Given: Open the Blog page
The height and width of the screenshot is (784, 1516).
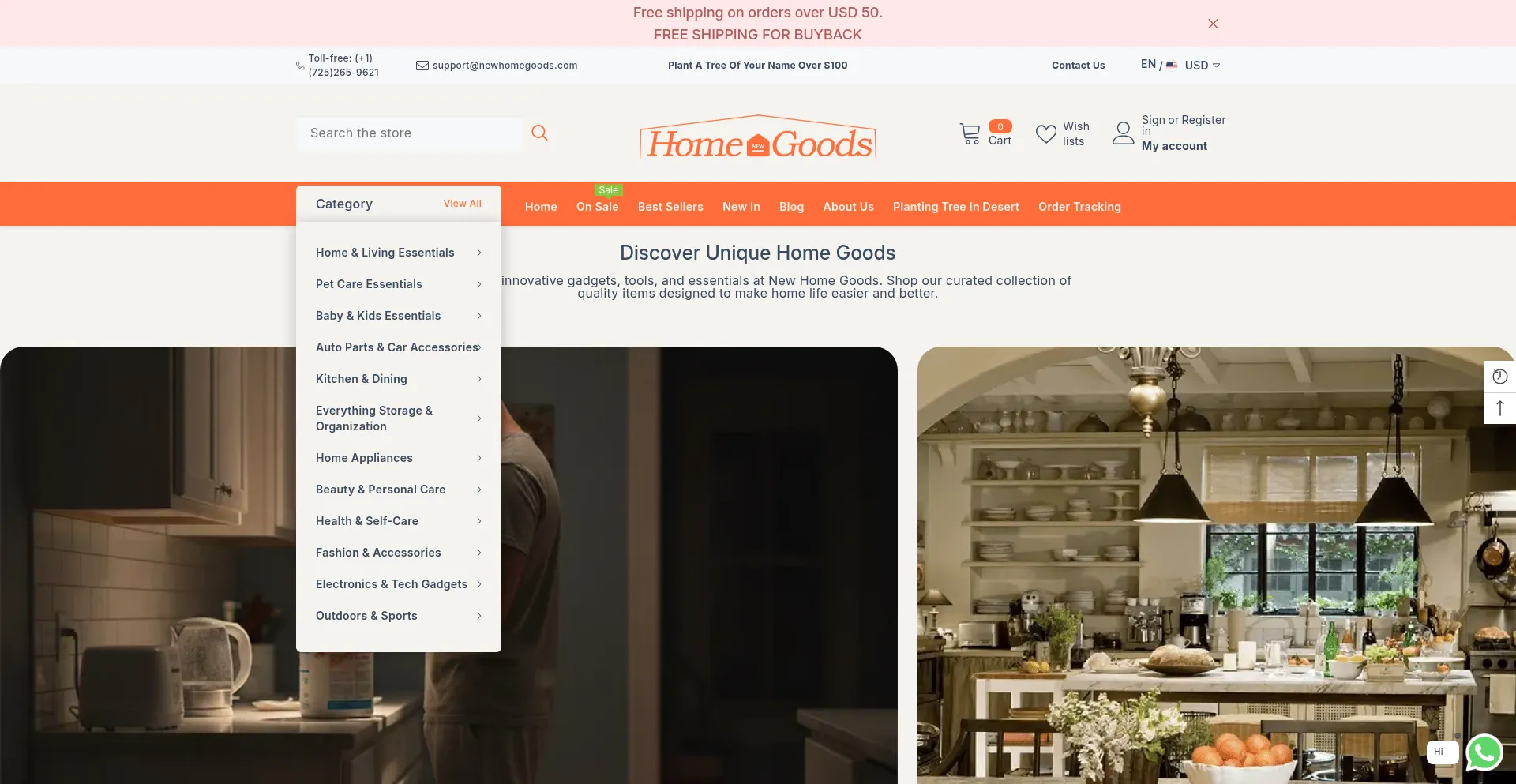Looking at the screenshot, I should point(791,207).
